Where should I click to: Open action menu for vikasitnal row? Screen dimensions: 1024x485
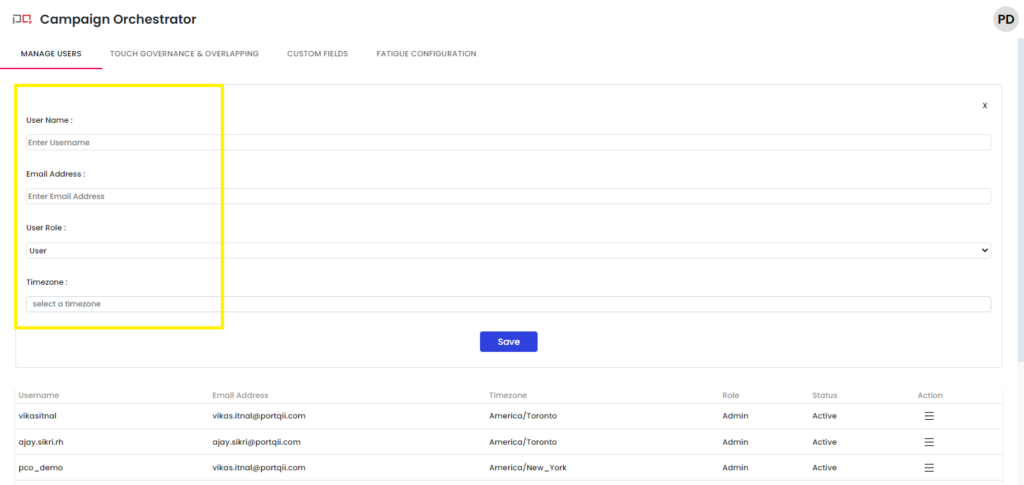point(929,416)
